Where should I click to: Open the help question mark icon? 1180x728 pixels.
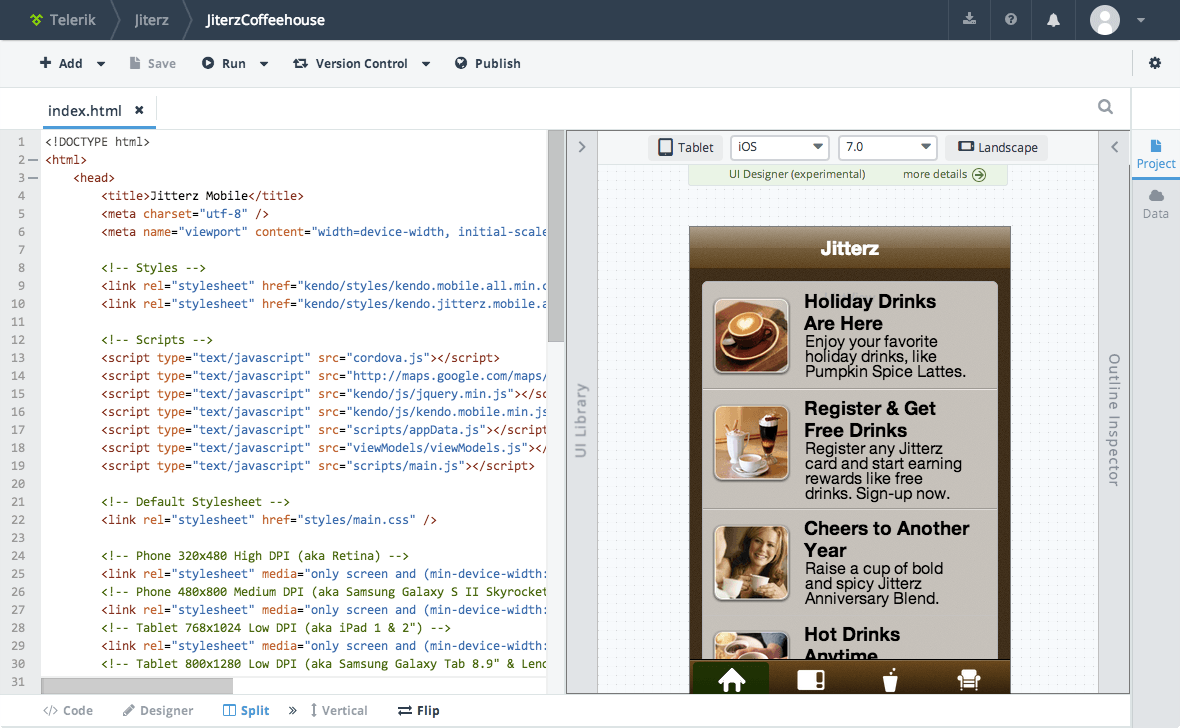(1011, 20)
